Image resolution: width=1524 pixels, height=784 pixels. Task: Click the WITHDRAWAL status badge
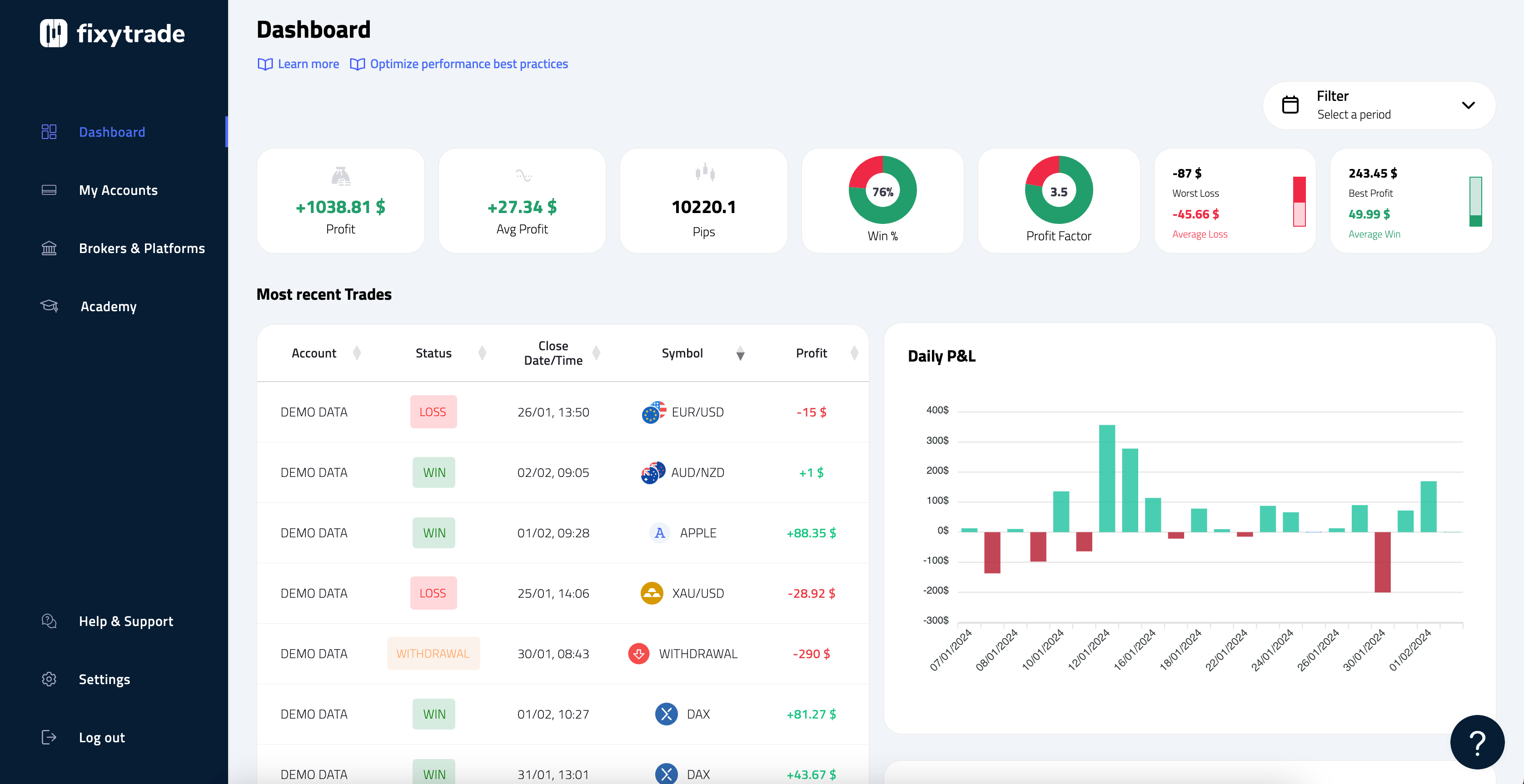(x=433, y=653)
